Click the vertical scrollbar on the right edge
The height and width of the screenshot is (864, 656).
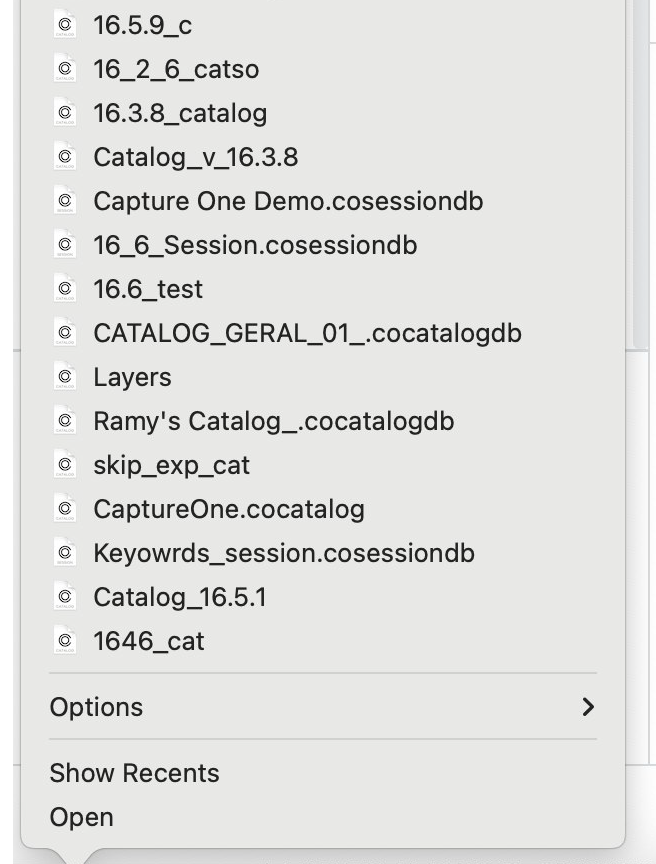tap(642, 174)
